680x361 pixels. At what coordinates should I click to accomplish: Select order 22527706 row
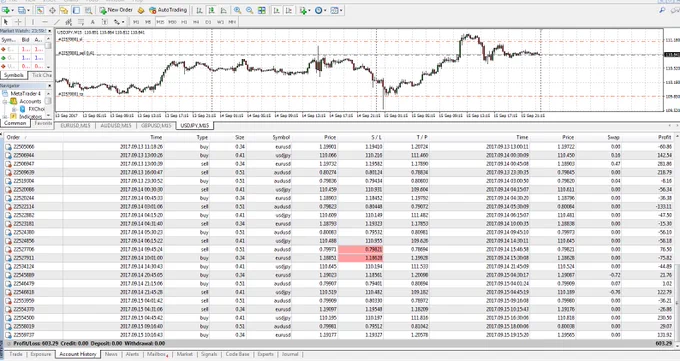pyautogui.click(x=340, y=249)
